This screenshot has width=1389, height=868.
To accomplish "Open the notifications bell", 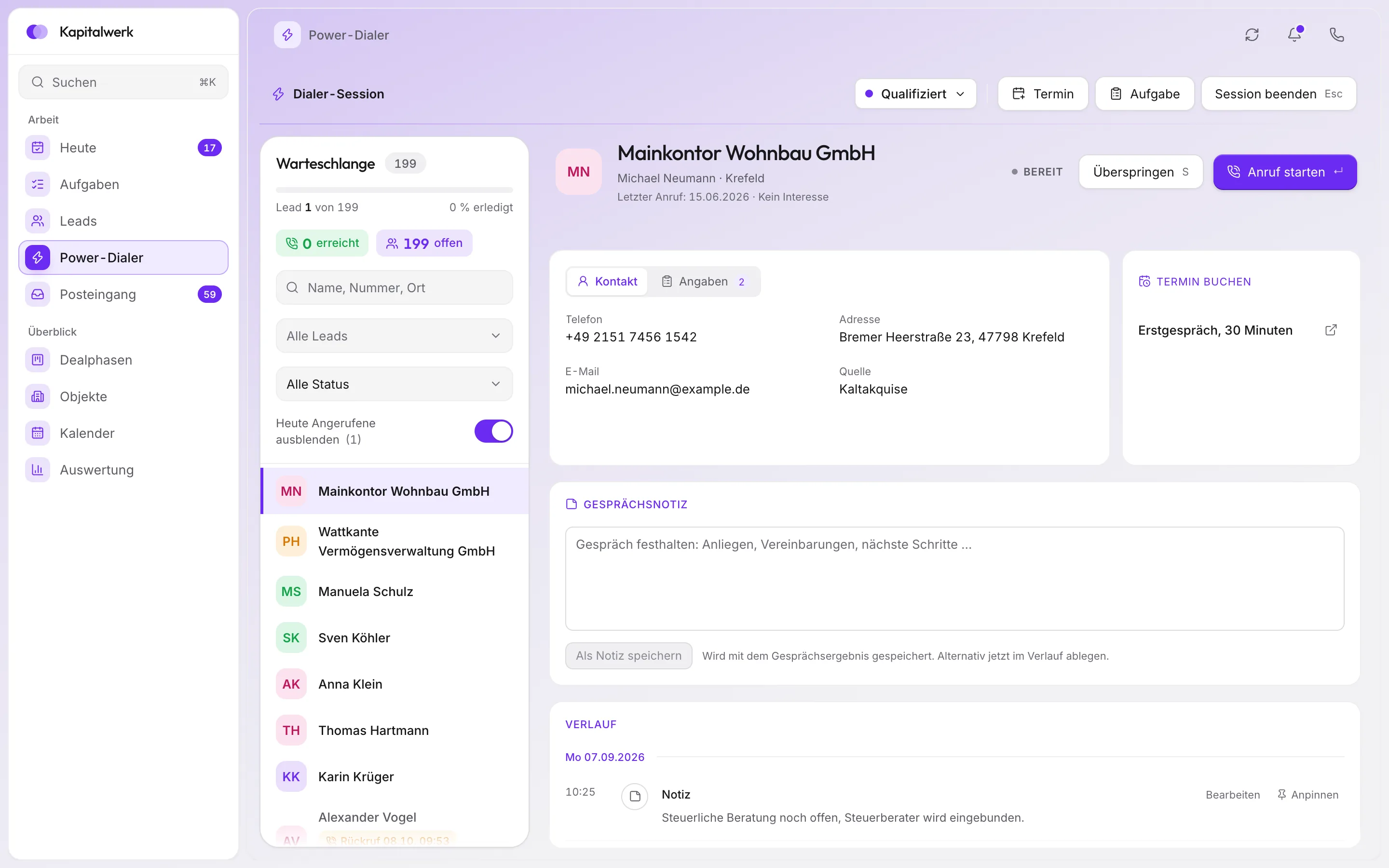I will (x=1294, y=35).
